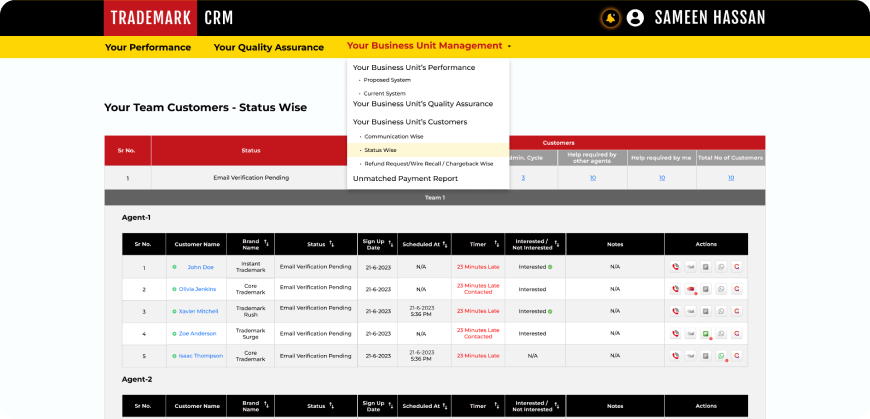Collapse Your Business Unit Management dropdown
Screen dimensions: 870x419
tap(428, 46)
